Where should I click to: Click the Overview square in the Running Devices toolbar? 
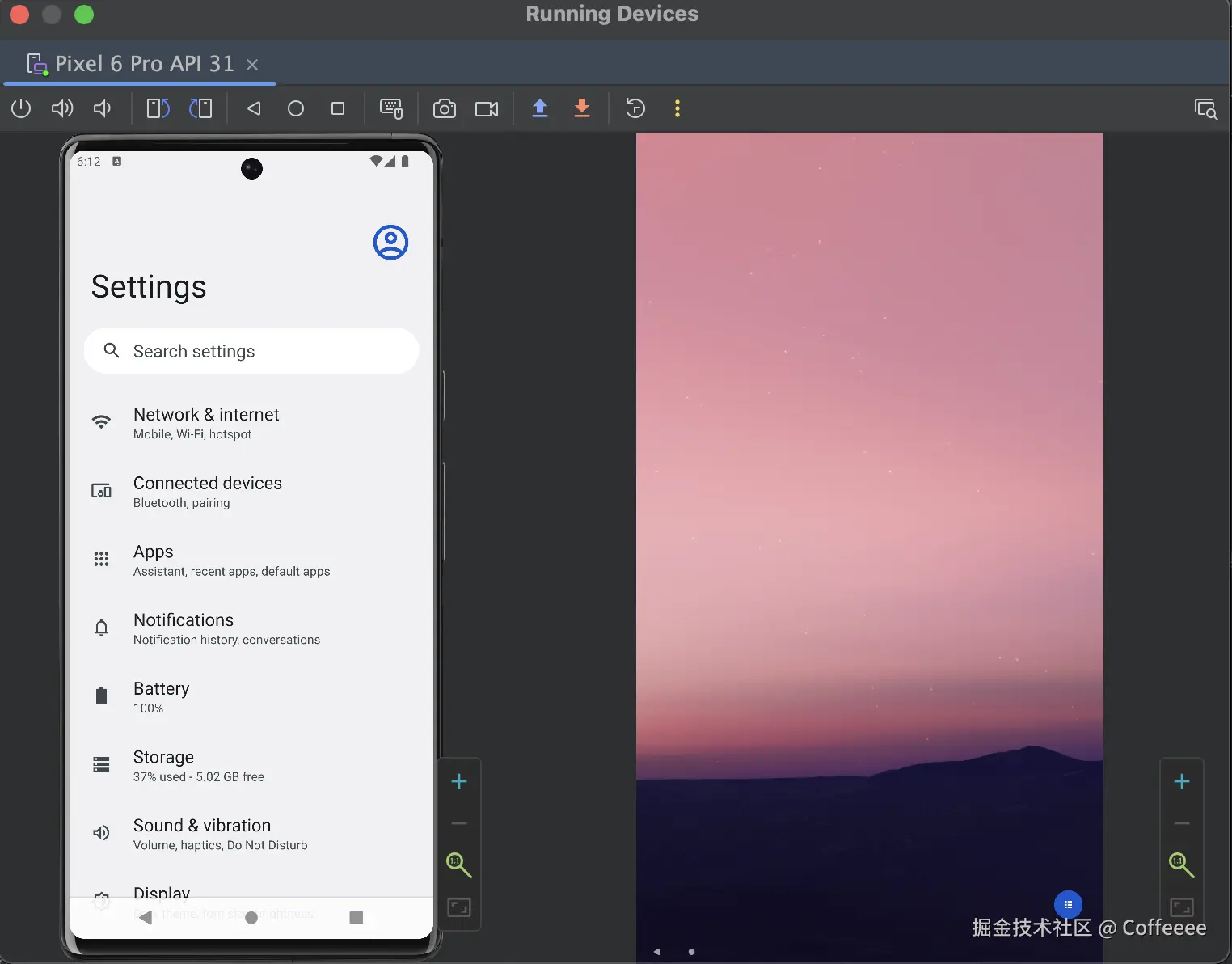(x=338, y=108)
